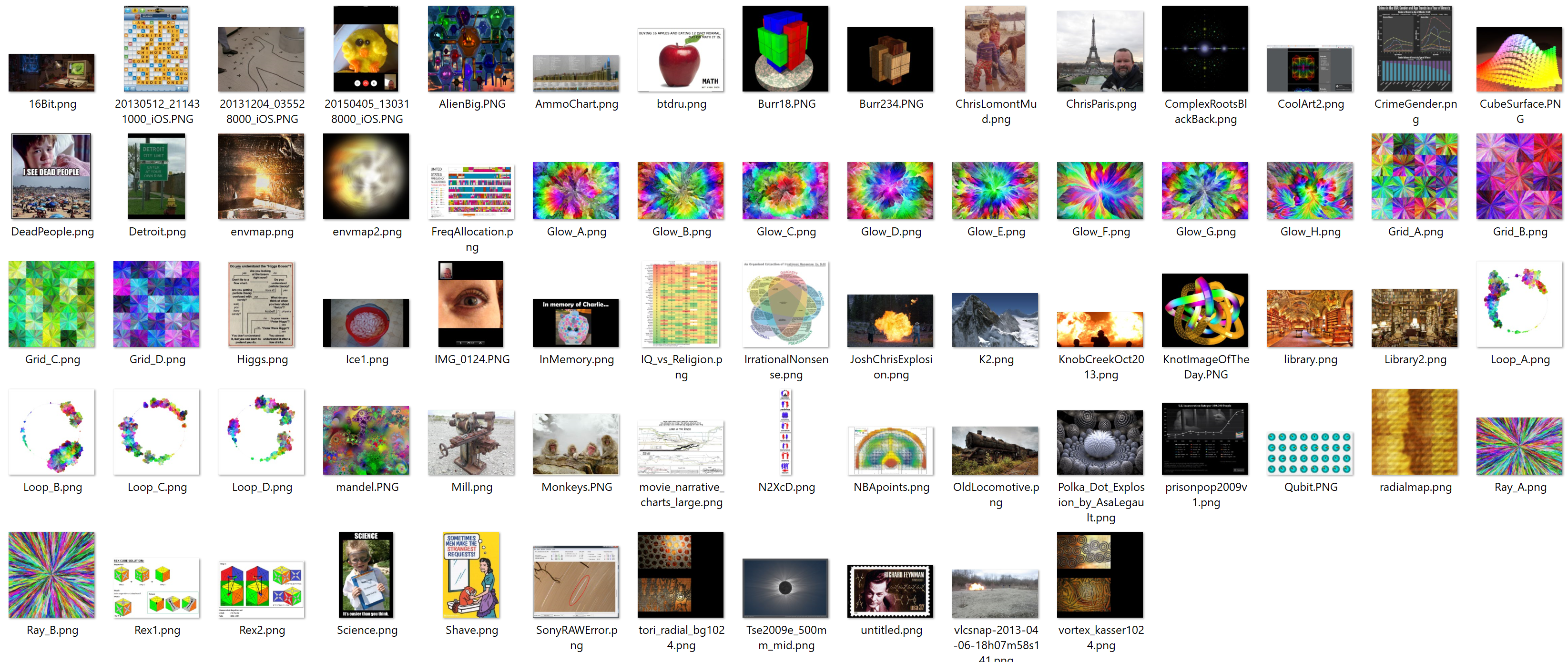Image resolution: width=1568 pixels, height=662 pixels.
Task: Open the AlienBig.PNG image icon
Action: 470,49
